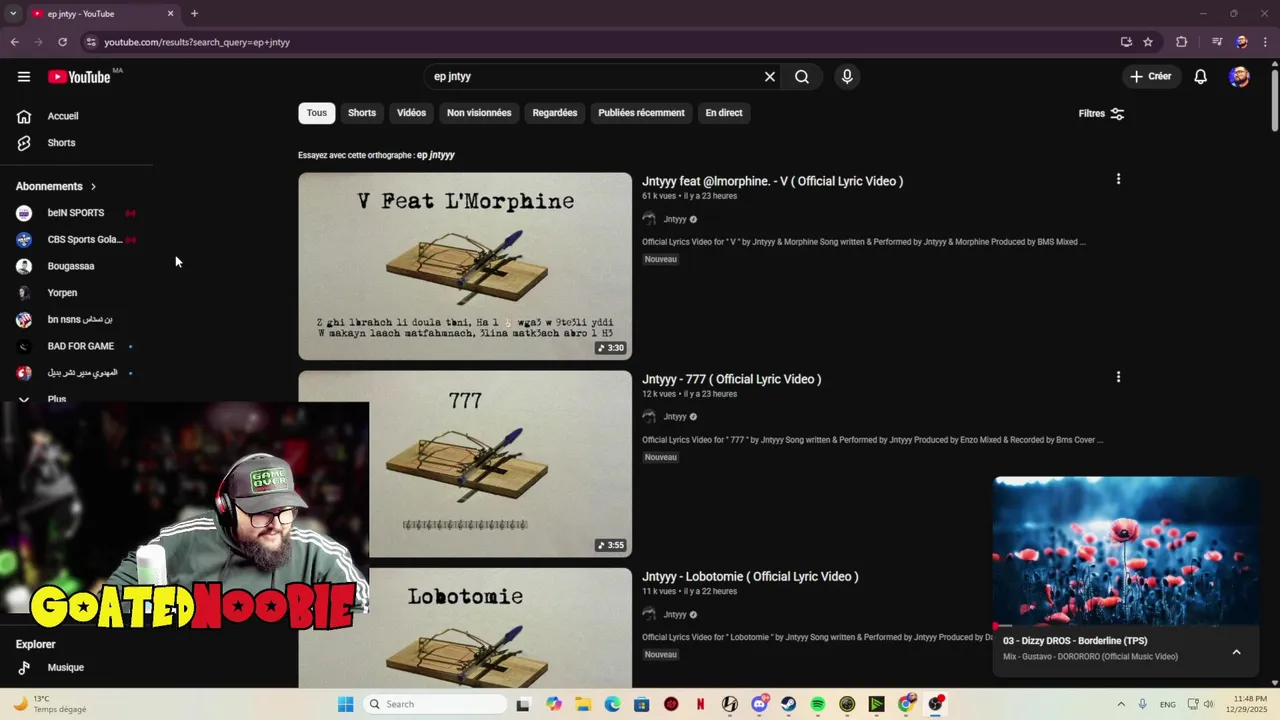Show hidden system tray icons chevron

[x=1121, y=704]
